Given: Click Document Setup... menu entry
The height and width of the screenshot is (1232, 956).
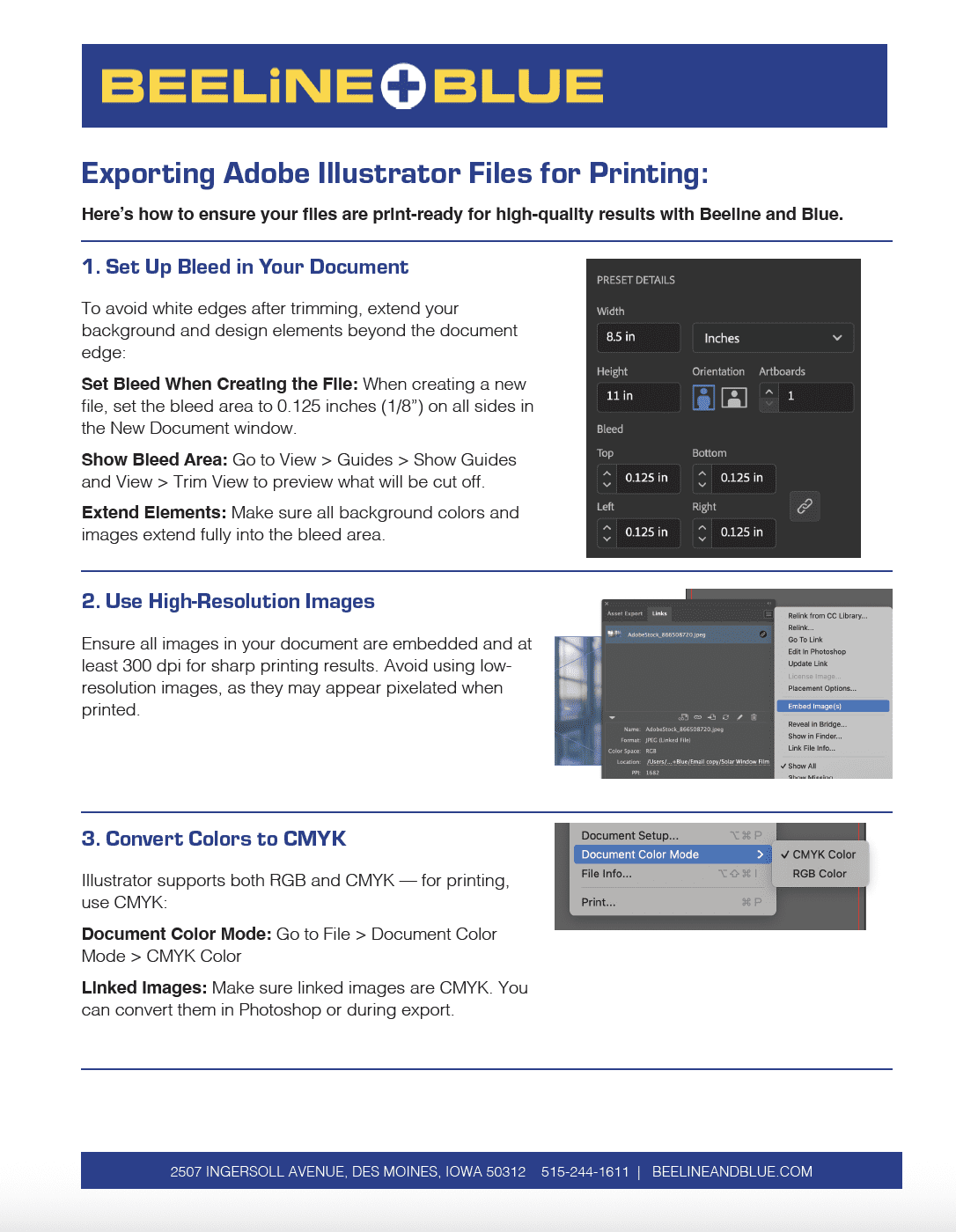Looking at the screenshot, I should 629,835.
